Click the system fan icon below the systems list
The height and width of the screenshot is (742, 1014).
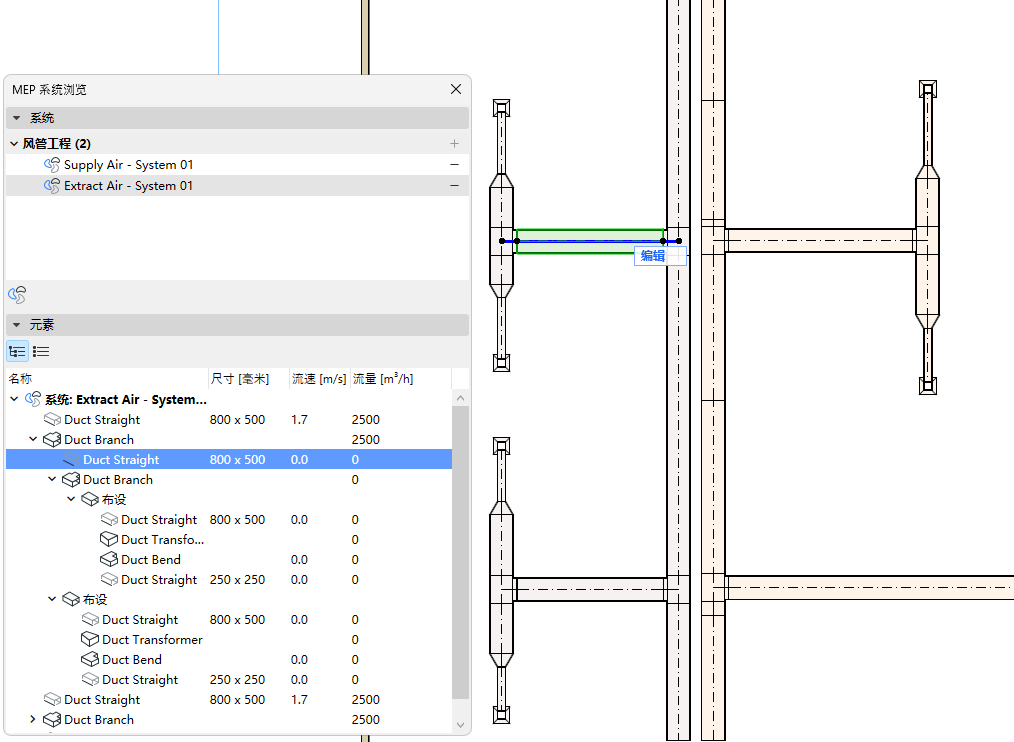coord(17,295)
